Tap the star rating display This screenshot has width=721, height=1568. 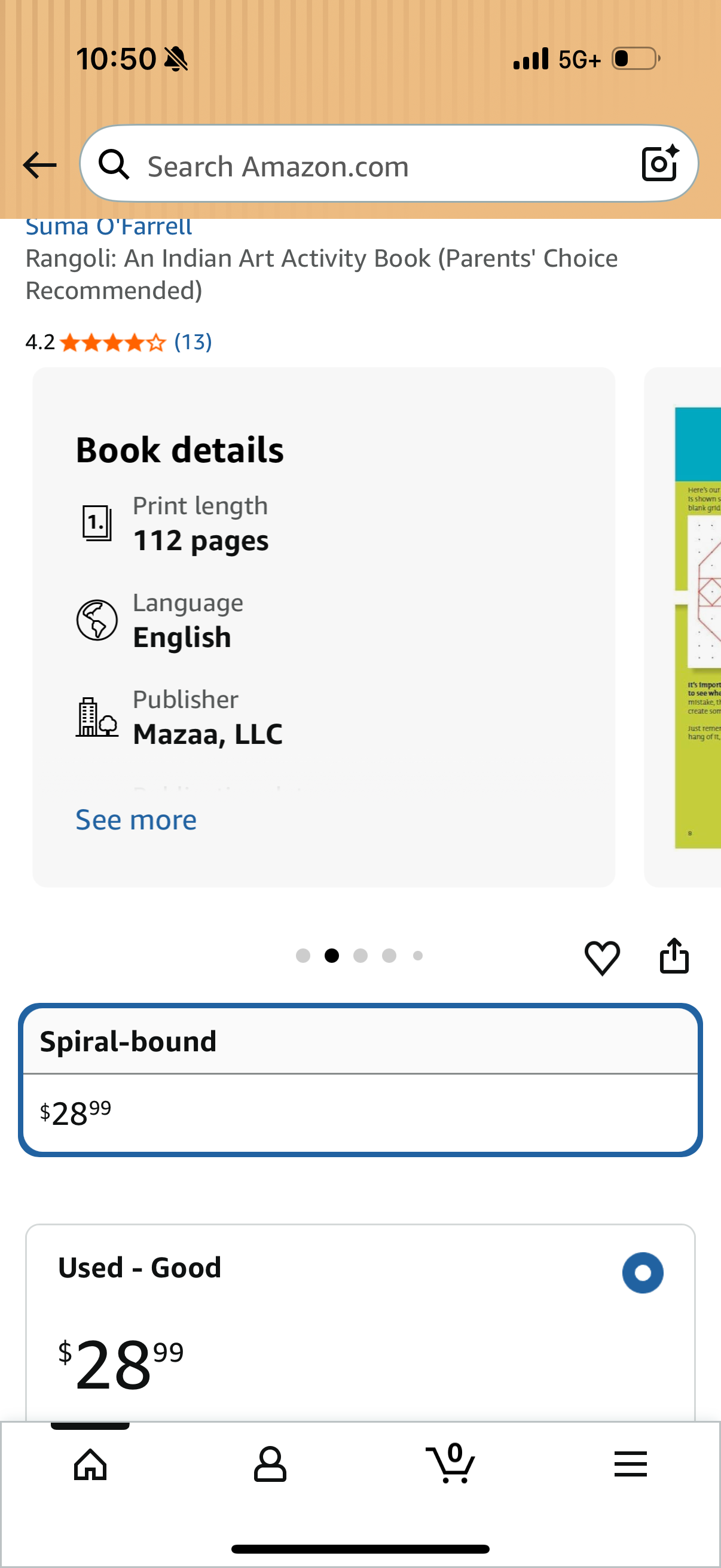[112, 343]
